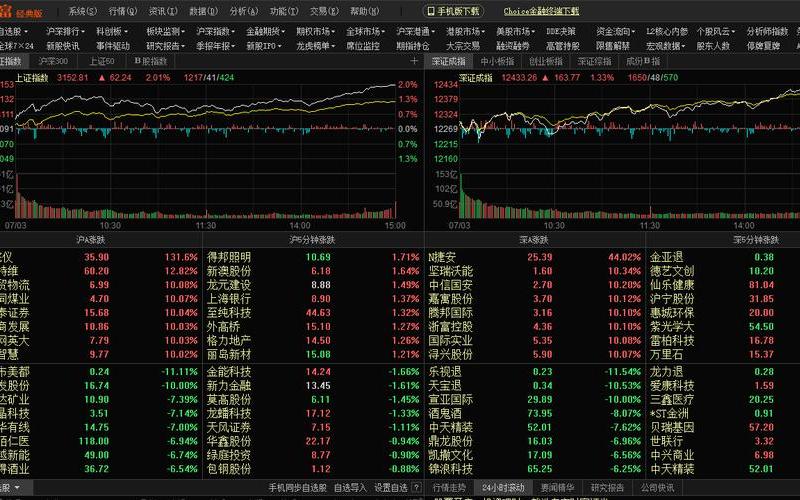This screenshot has width=800, height=500.
Task: Open 期指持仓 from the toolbar
Action: click(413, 46)
